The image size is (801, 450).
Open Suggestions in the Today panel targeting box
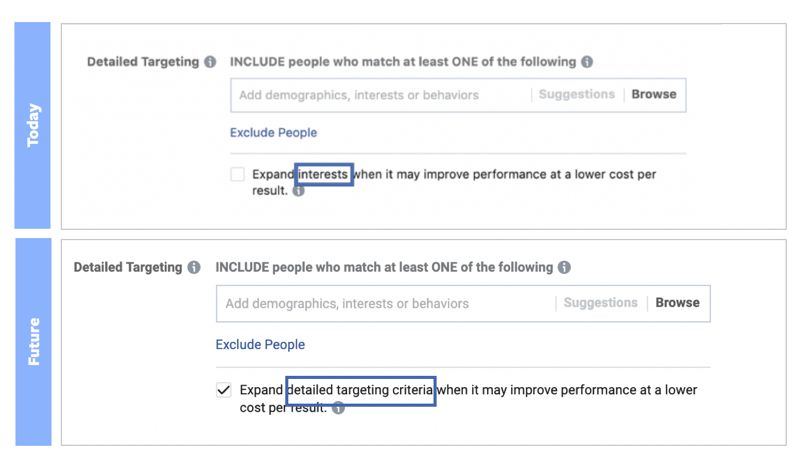point(577,94)
